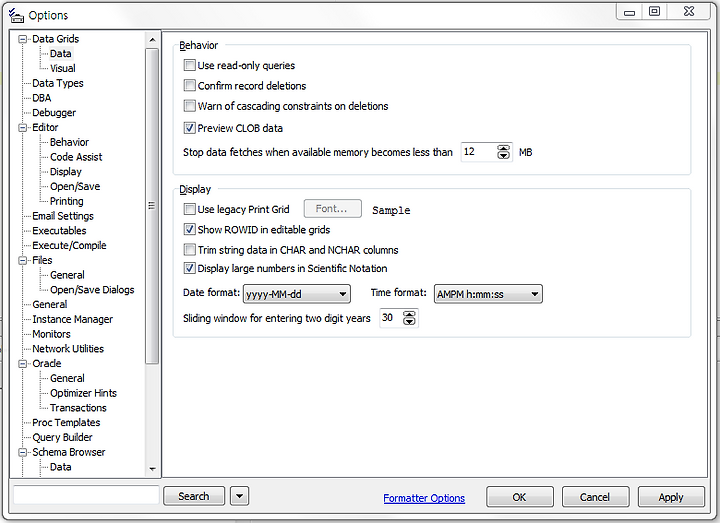
Task: Collapse the Data Grids tree node
Action: (x=22, y=39)
